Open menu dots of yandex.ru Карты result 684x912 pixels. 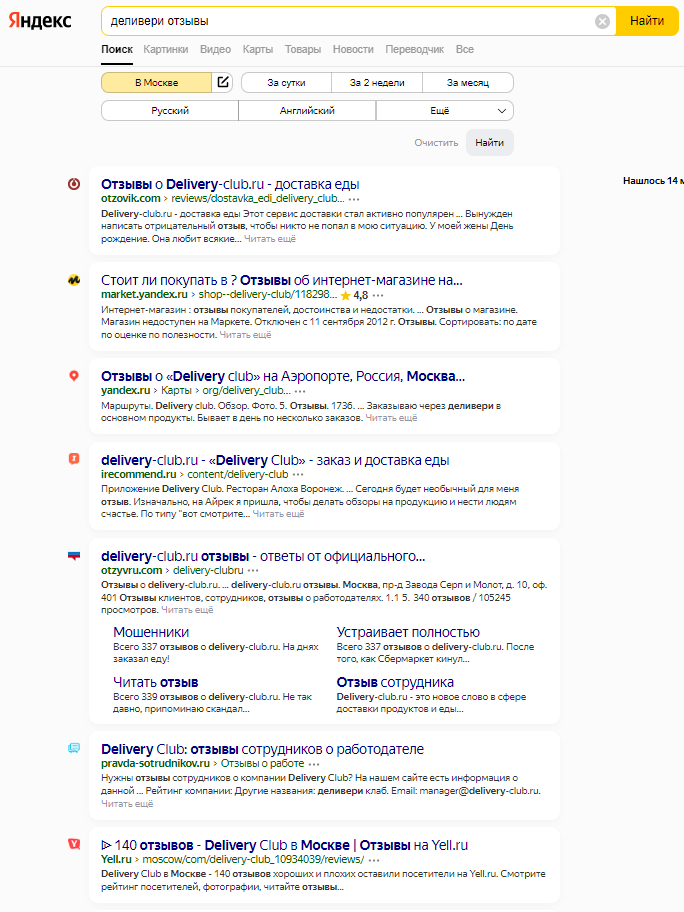click(300, 391)
